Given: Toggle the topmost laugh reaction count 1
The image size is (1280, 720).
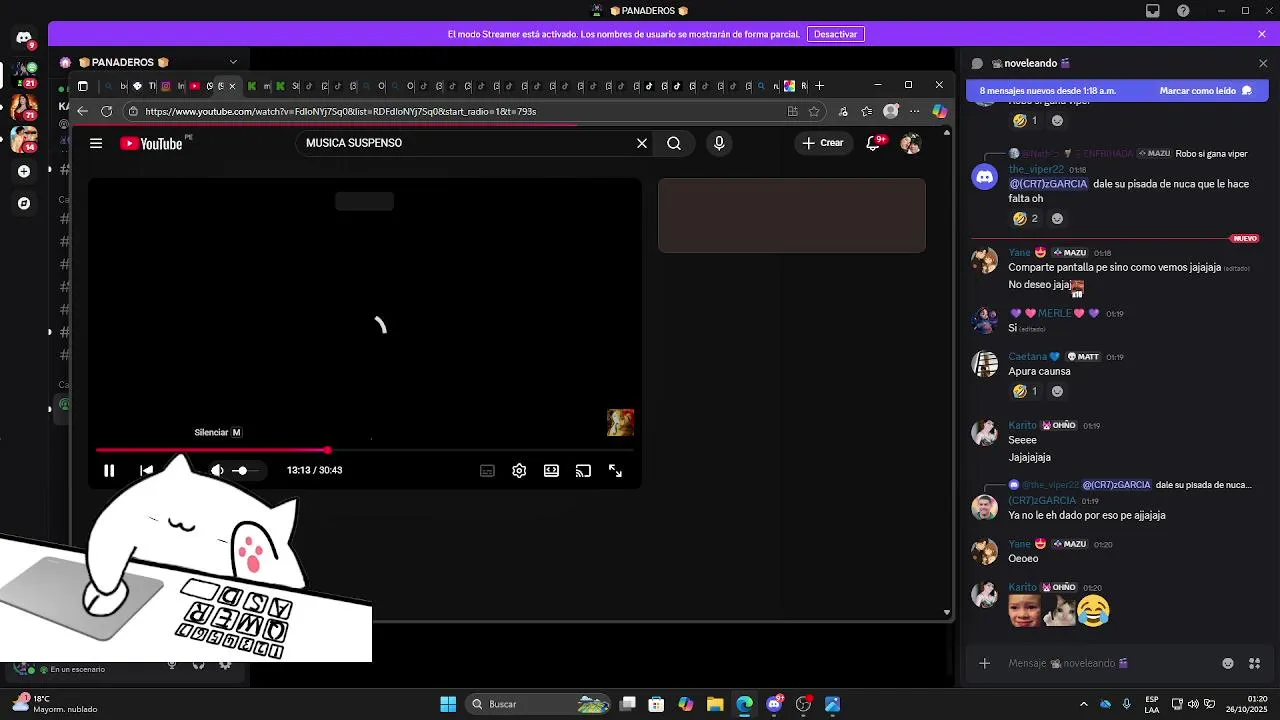Looking at the screenshot, I should 1025,120.
